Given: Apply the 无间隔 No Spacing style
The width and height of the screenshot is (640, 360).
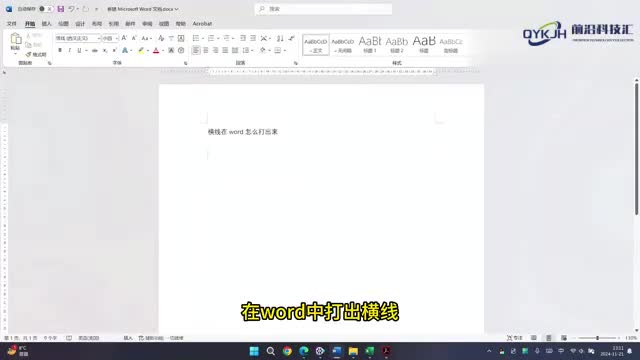Looking at the screenshot, I should [x=342, y=45].
